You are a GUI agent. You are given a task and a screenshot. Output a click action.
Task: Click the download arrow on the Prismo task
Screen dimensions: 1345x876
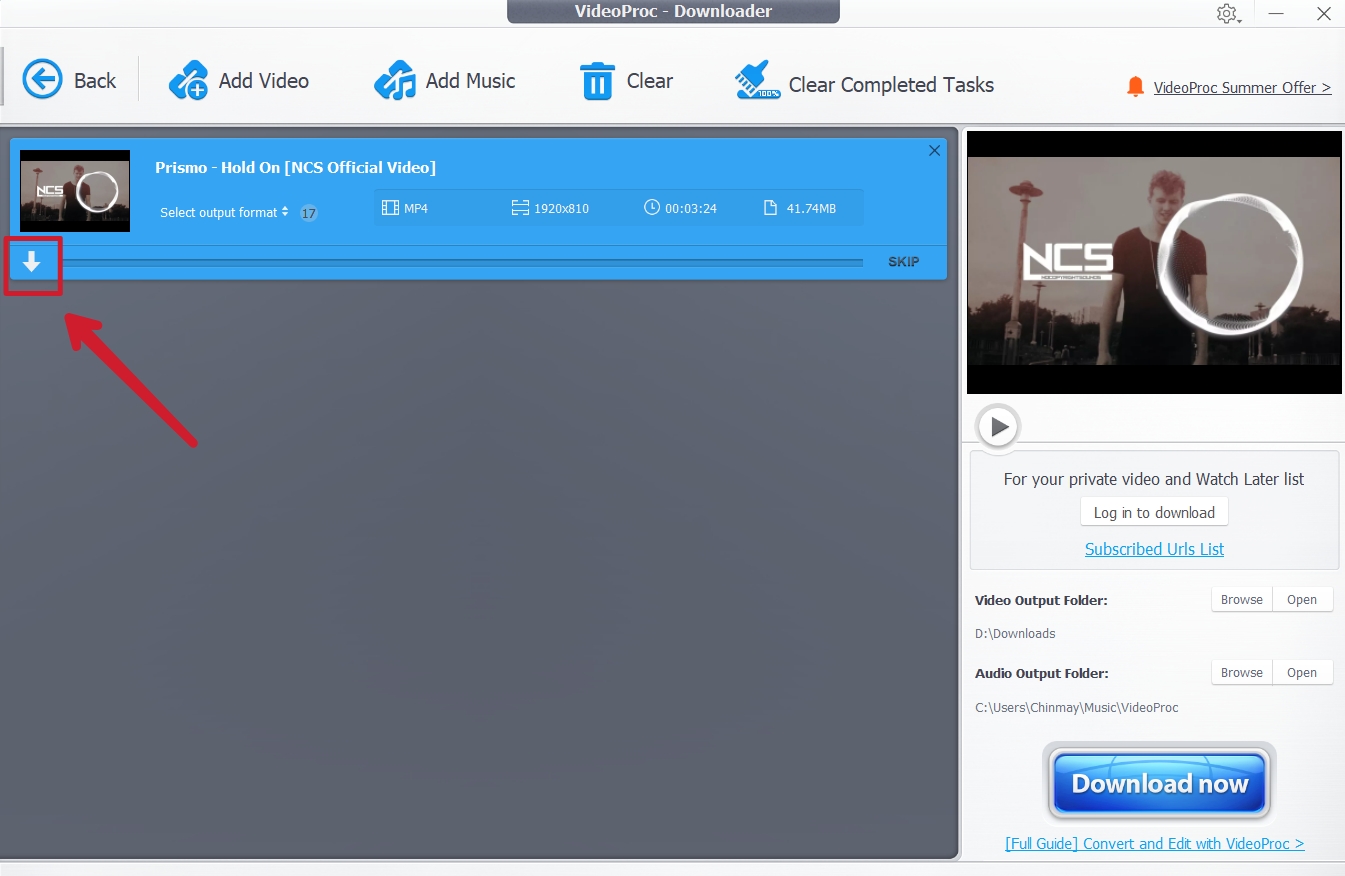pos(32,262)
